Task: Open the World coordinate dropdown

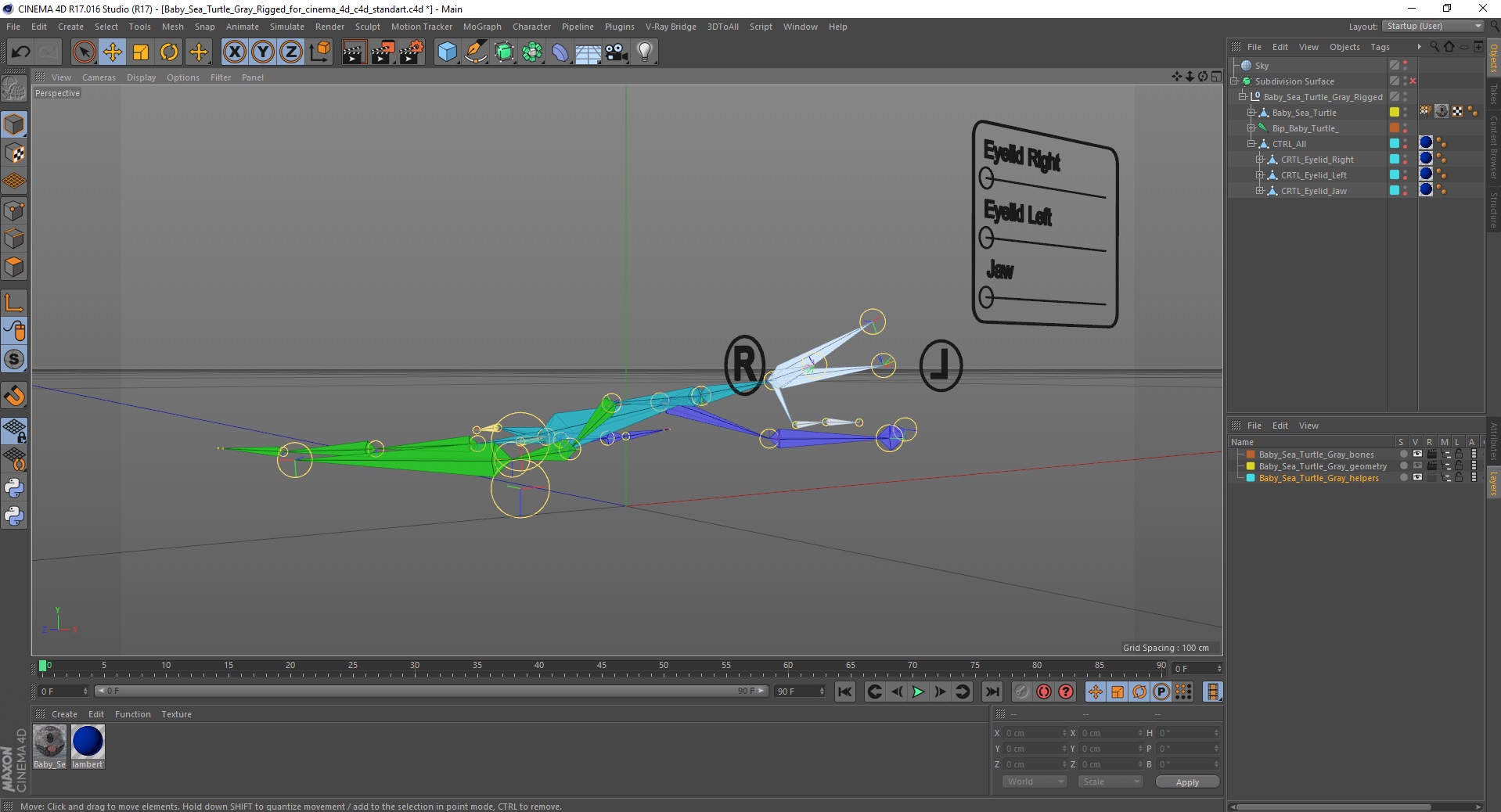Action: (x=1035, y=781)
